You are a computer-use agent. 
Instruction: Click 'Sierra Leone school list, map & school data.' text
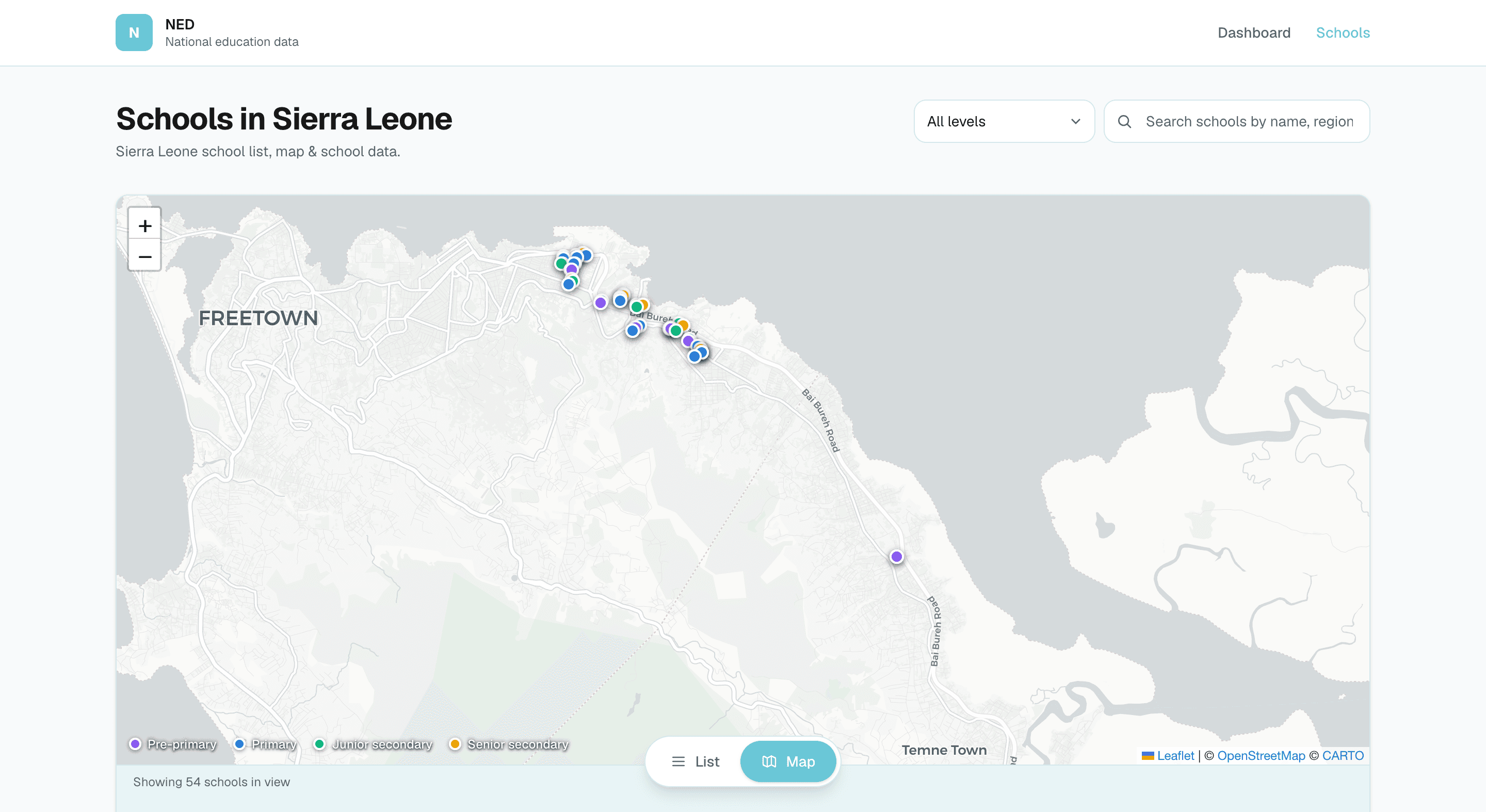click(258, 152)
